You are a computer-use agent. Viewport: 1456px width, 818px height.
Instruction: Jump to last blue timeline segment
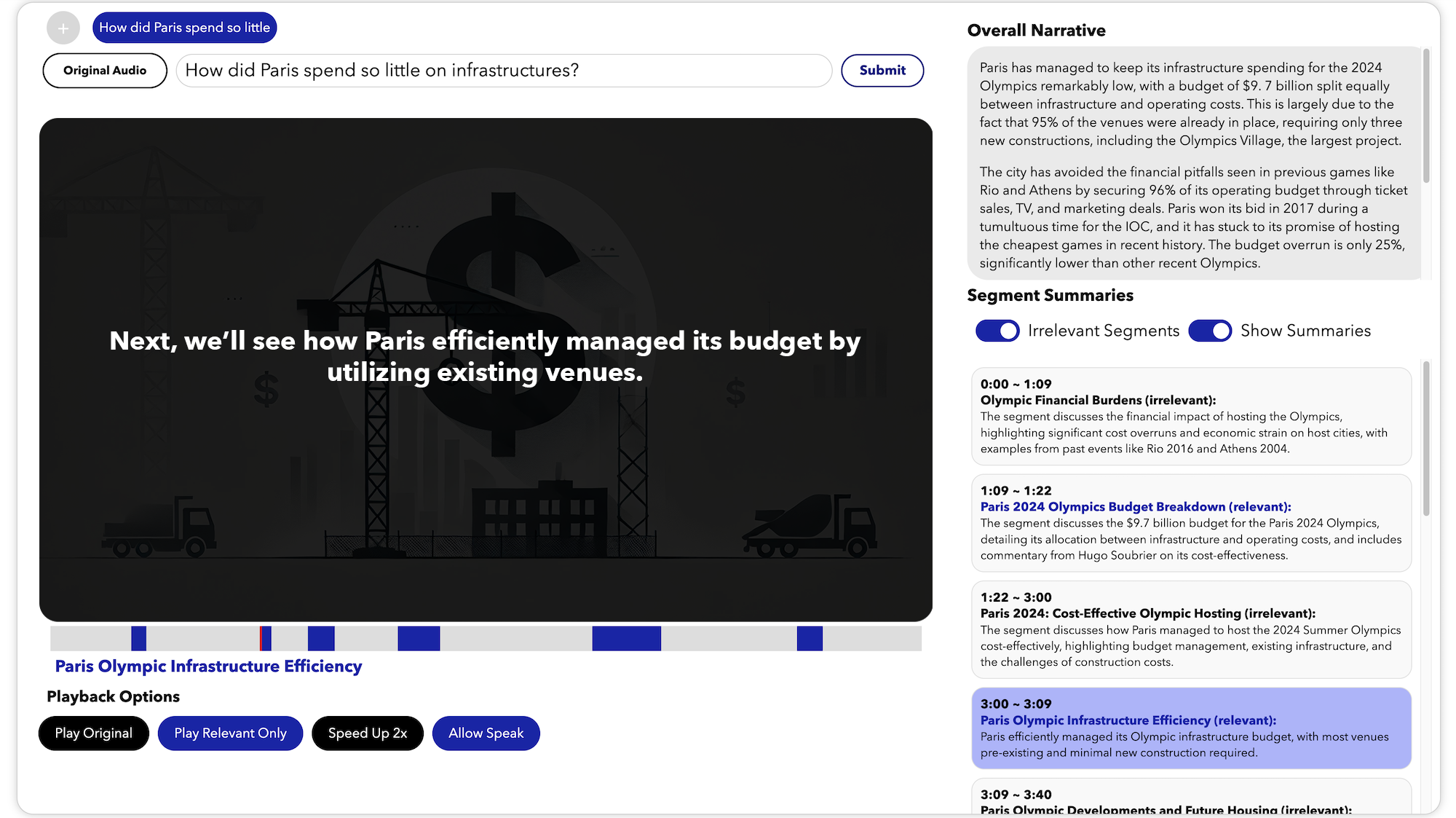click(810, 638)
